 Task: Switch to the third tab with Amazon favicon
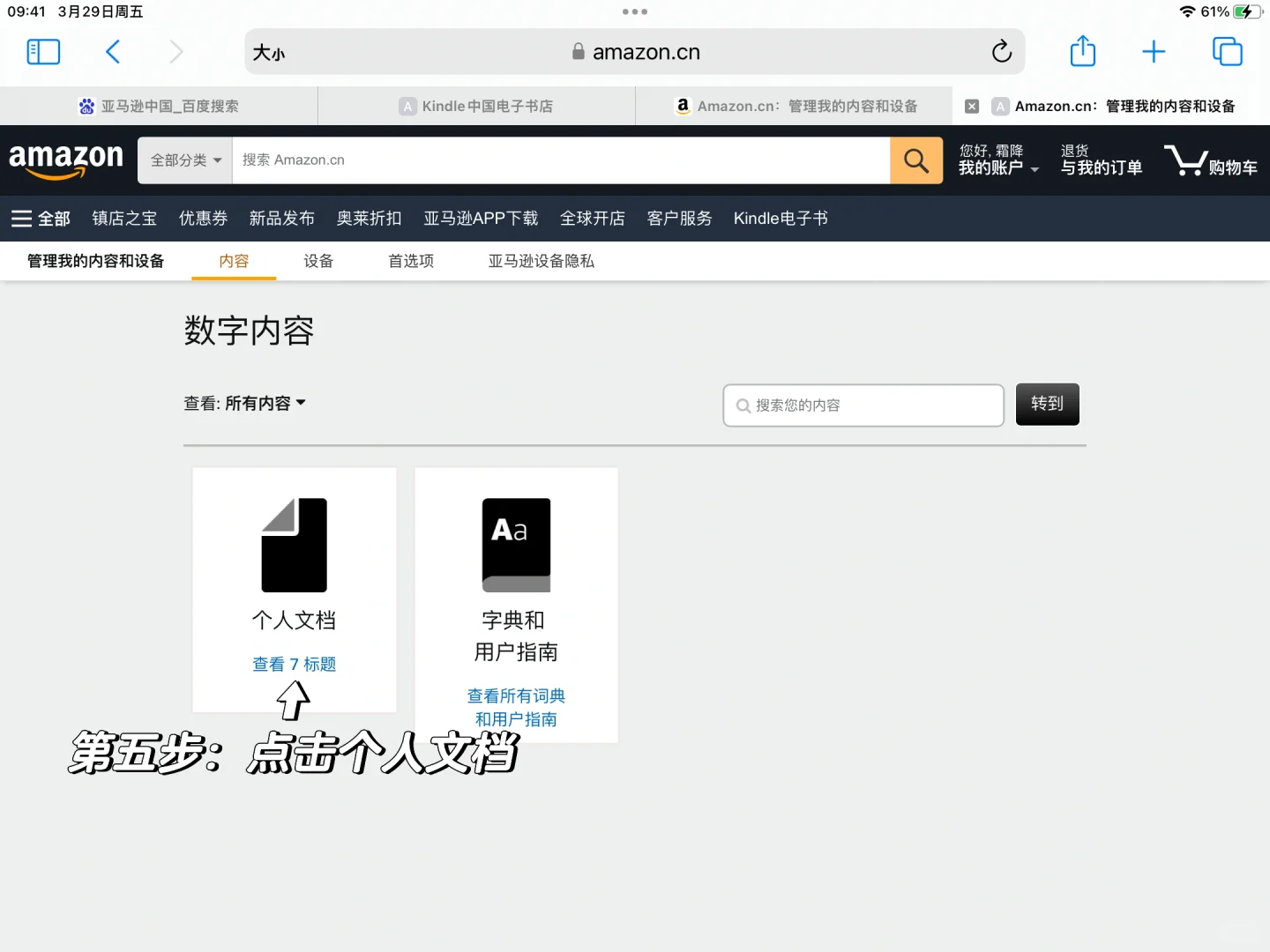[794, 106]
